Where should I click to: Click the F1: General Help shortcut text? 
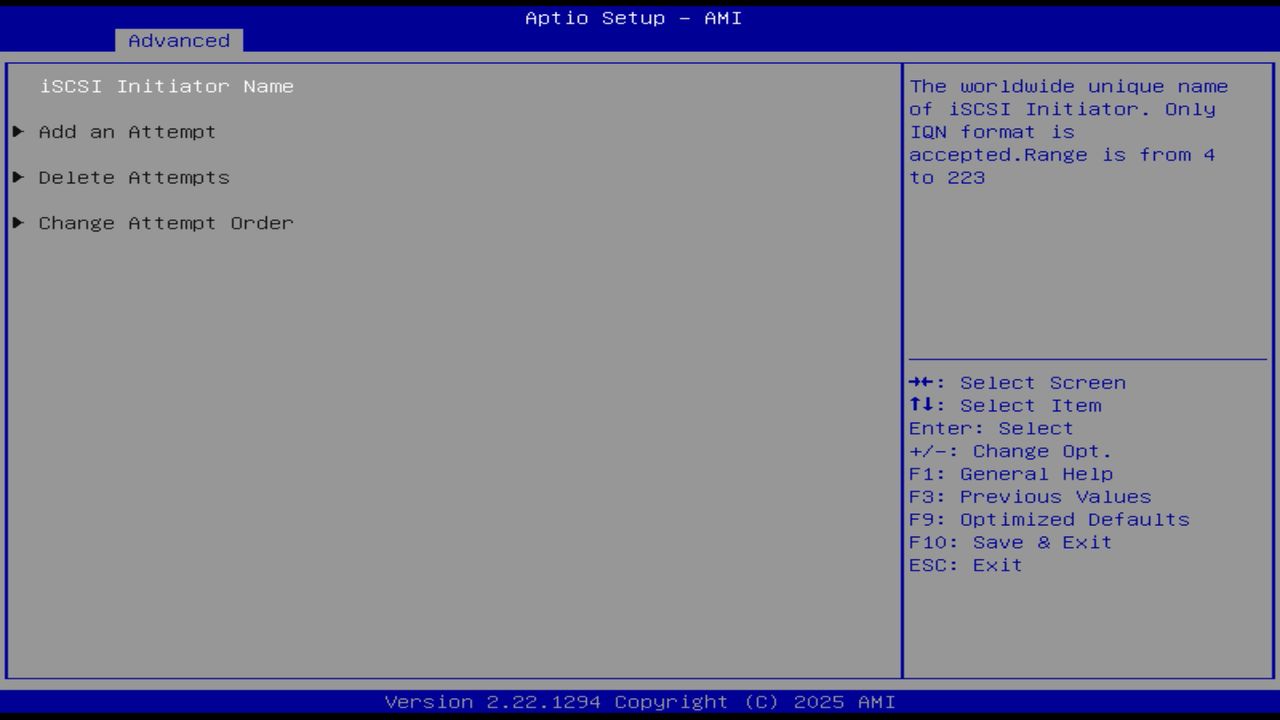(x=1010, y=473)
